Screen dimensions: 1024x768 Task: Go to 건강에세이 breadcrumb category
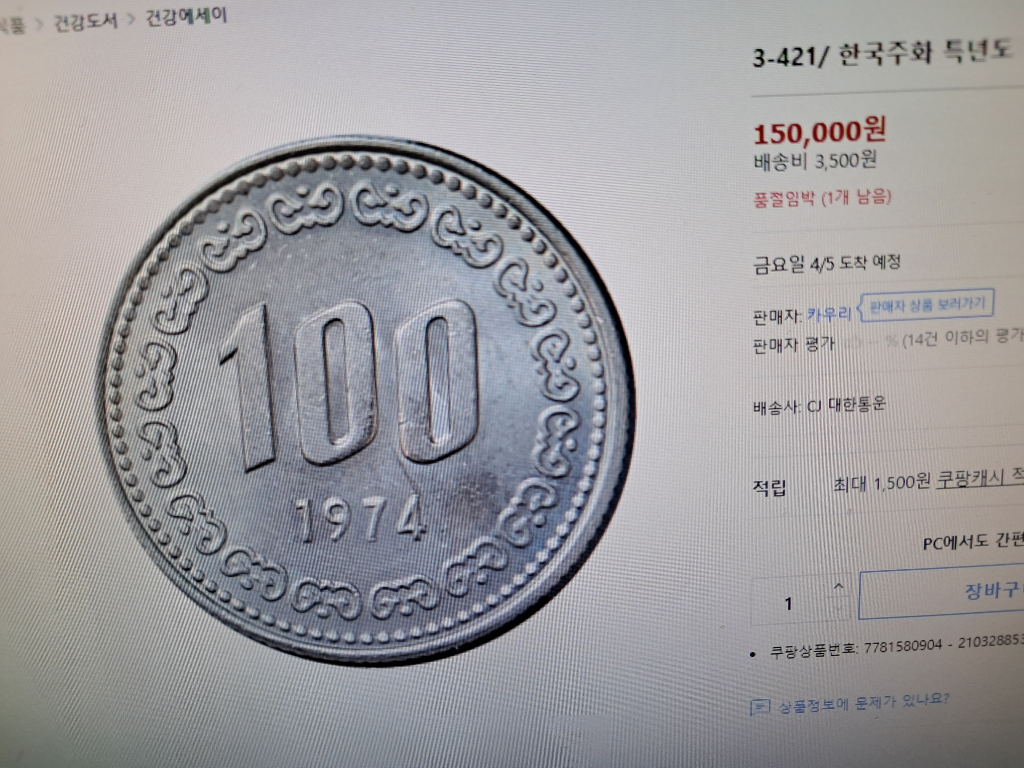pos(186,16)
